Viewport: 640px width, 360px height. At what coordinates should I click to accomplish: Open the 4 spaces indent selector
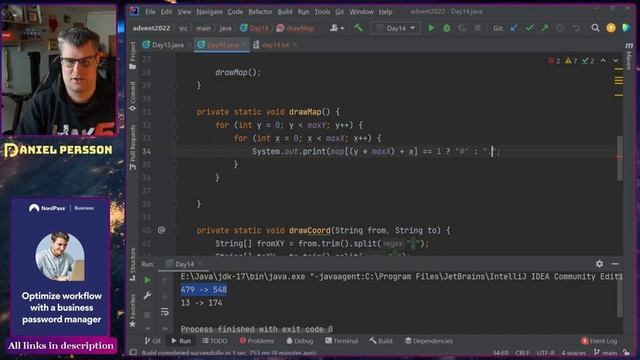point(574,352)
